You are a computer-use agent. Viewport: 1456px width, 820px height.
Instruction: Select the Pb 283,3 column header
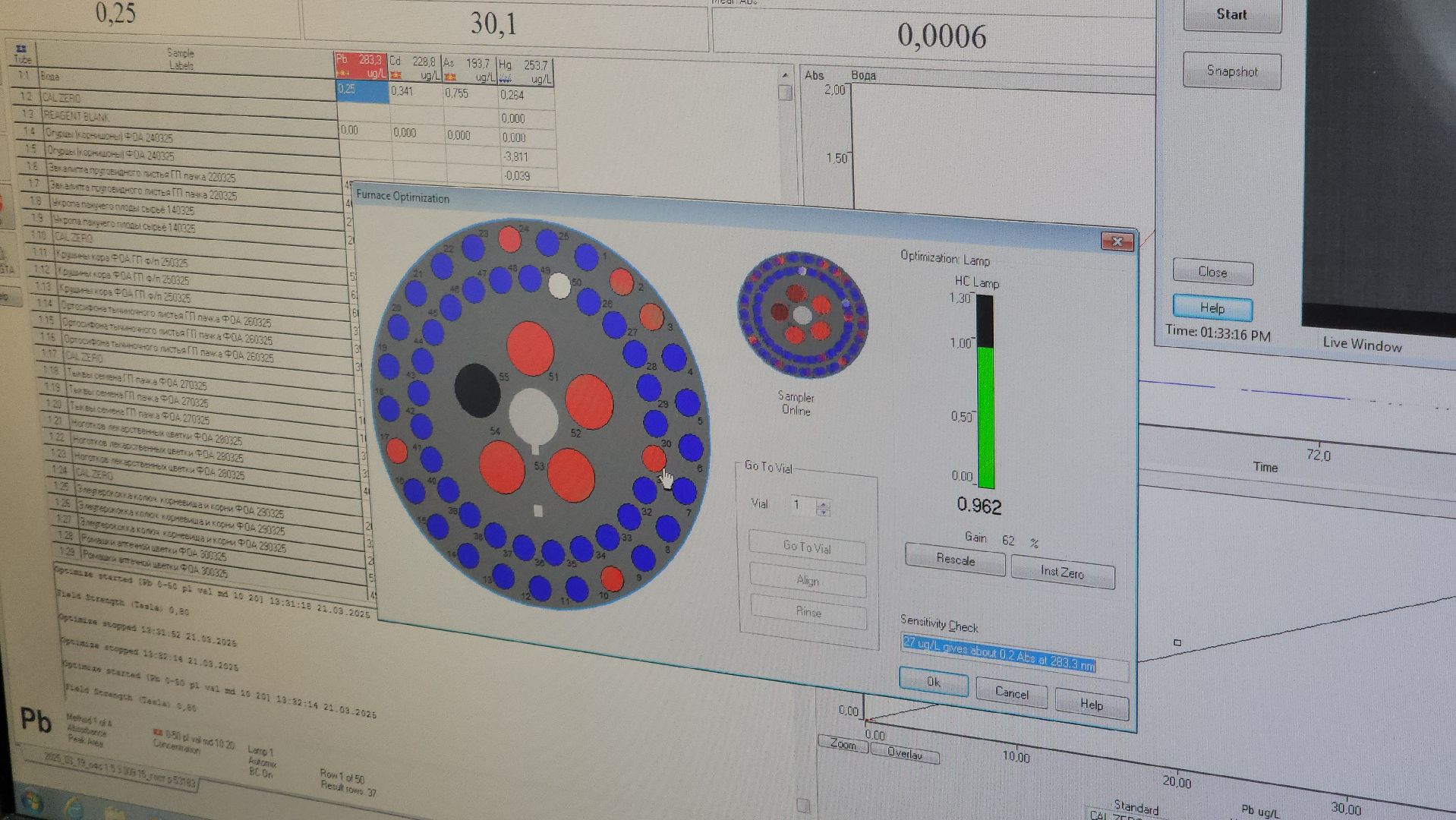tap(361, 66)
